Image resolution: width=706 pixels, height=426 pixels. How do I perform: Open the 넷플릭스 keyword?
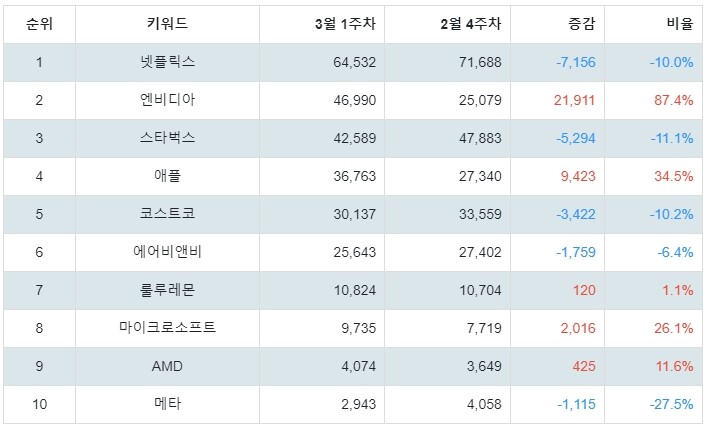coord(167,62)
